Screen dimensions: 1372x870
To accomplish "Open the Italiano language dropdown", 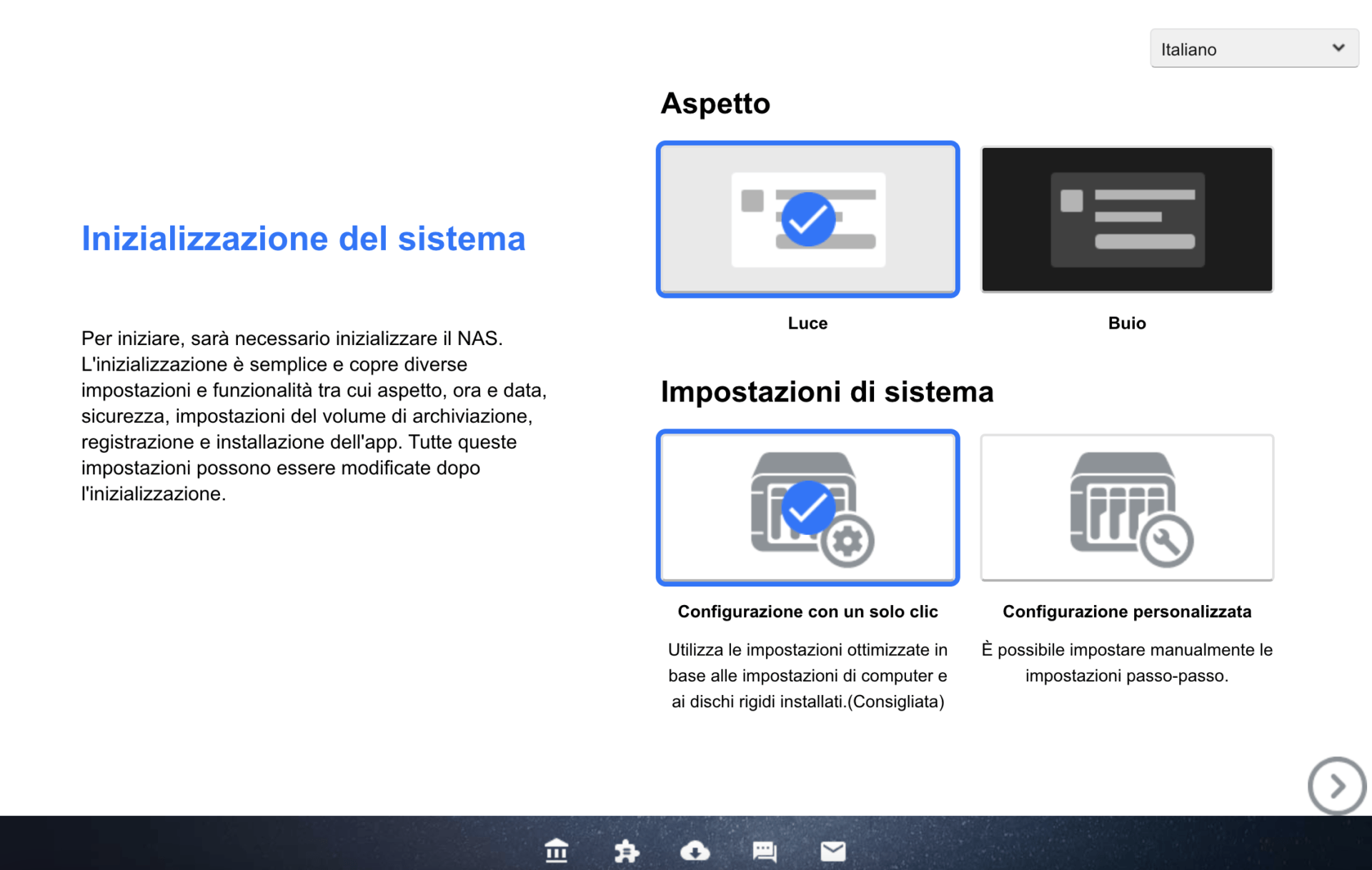I will [1243, 49].
